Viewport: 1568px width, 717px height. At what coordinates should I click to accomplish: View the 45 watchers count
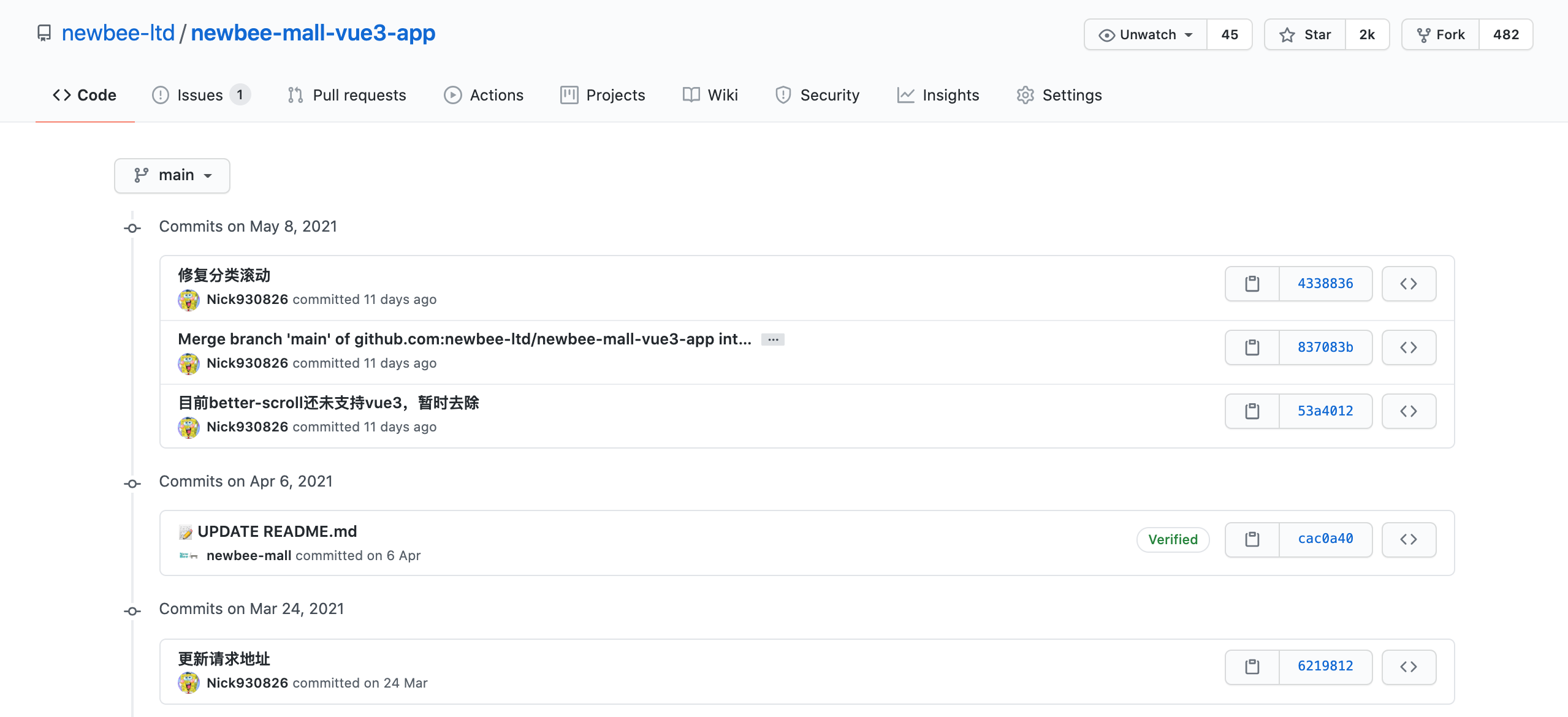click(1230, 34)
